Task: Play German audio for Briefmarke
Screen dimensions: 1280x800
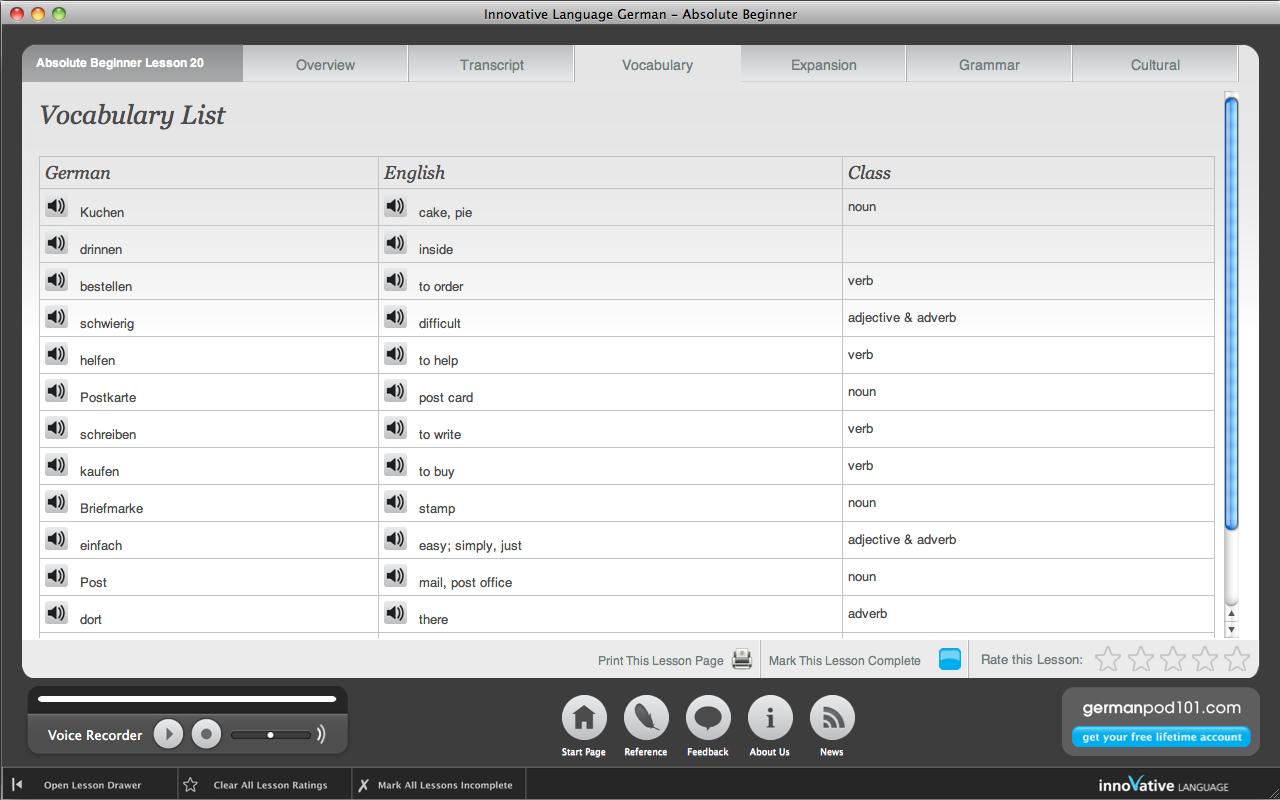Action: point(57,503)
